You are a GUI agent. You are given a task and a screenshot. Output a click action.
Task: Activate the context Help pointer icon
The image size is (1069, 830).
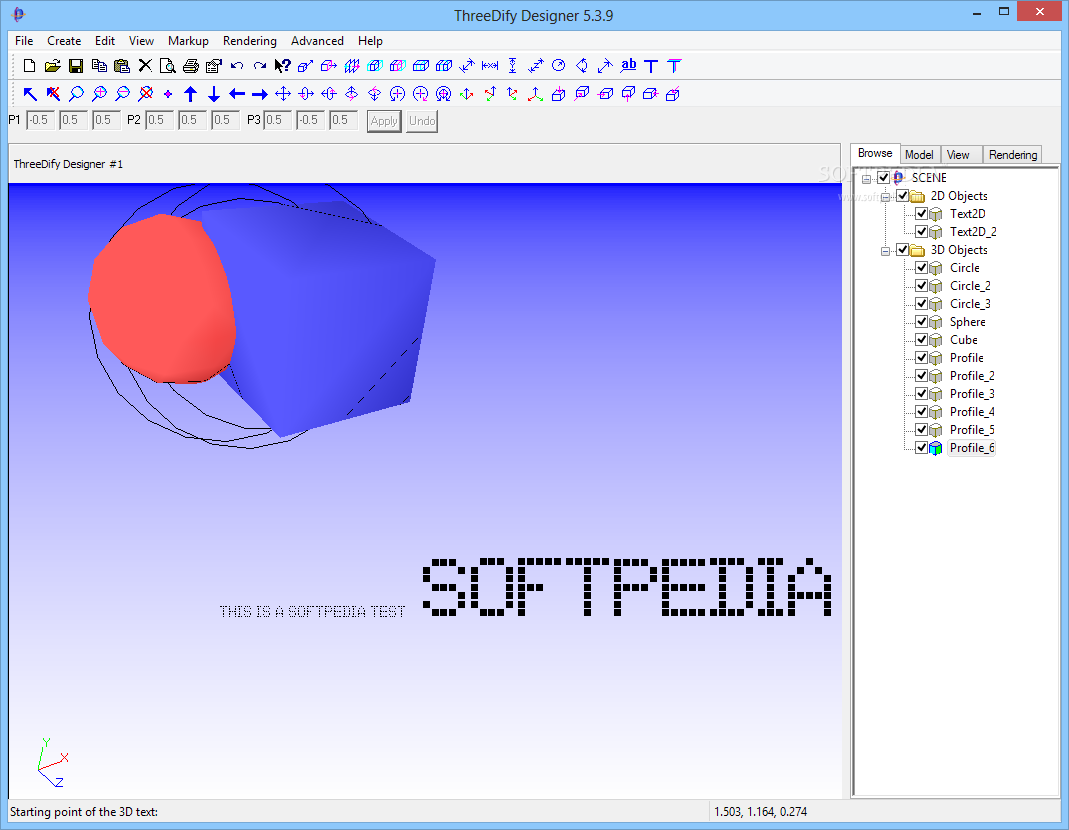(x=283, y=66)
